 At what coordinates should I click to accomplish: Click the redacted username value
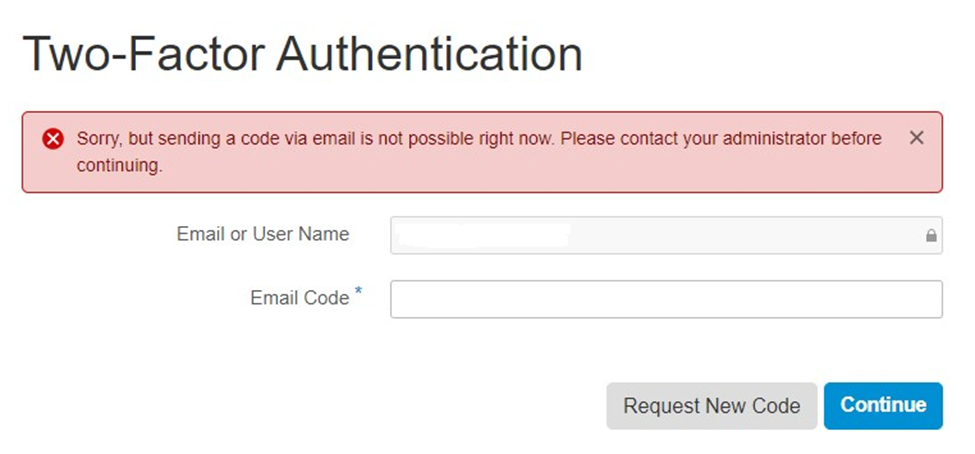point(483,236)
